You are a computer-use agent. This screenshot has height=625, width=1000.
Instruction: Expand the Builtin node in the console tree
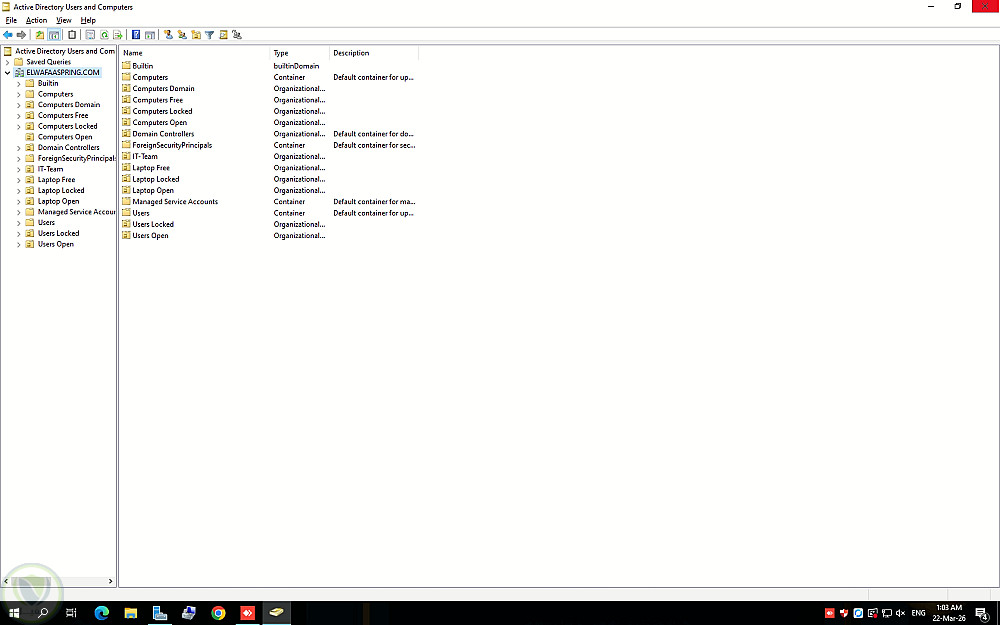click(x=18, y=84)
